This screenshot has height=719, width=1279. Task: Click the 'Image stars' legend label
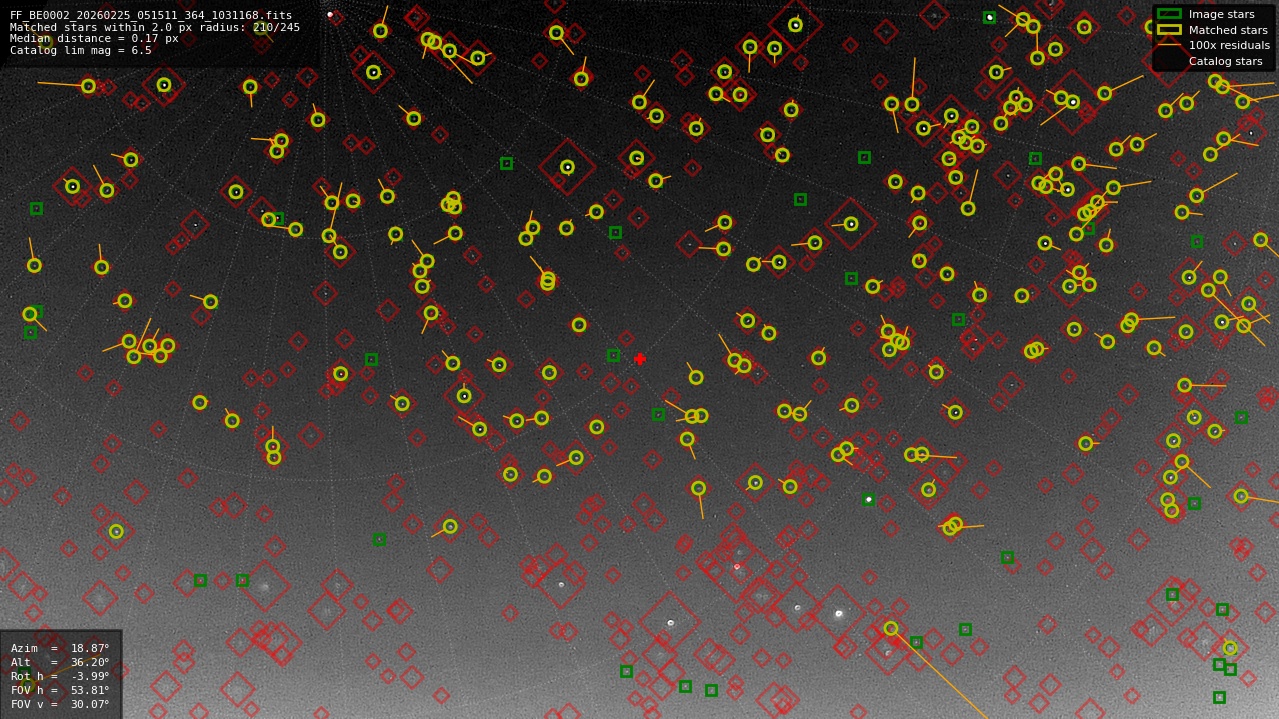(x=1221, y=14)
